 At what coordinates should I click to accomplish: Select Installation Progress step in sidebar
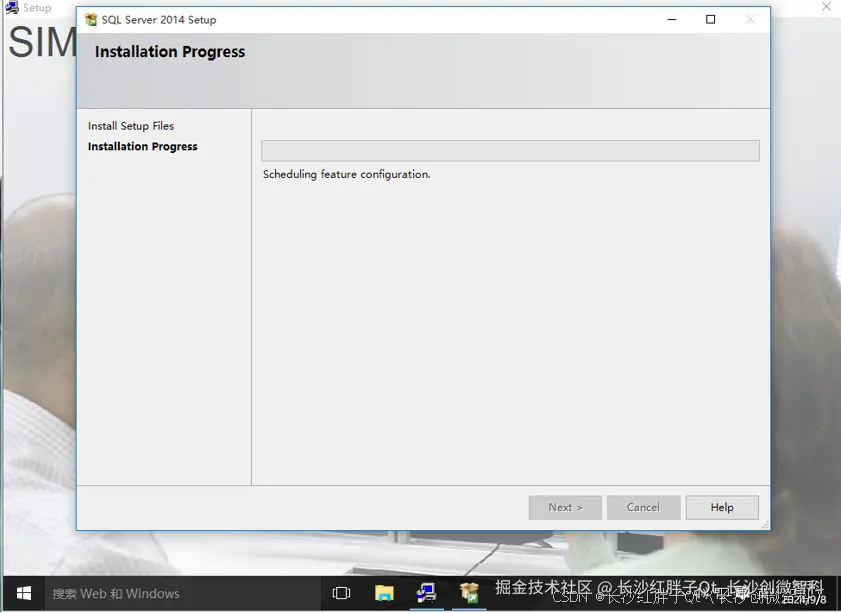(x=143, y=146)
